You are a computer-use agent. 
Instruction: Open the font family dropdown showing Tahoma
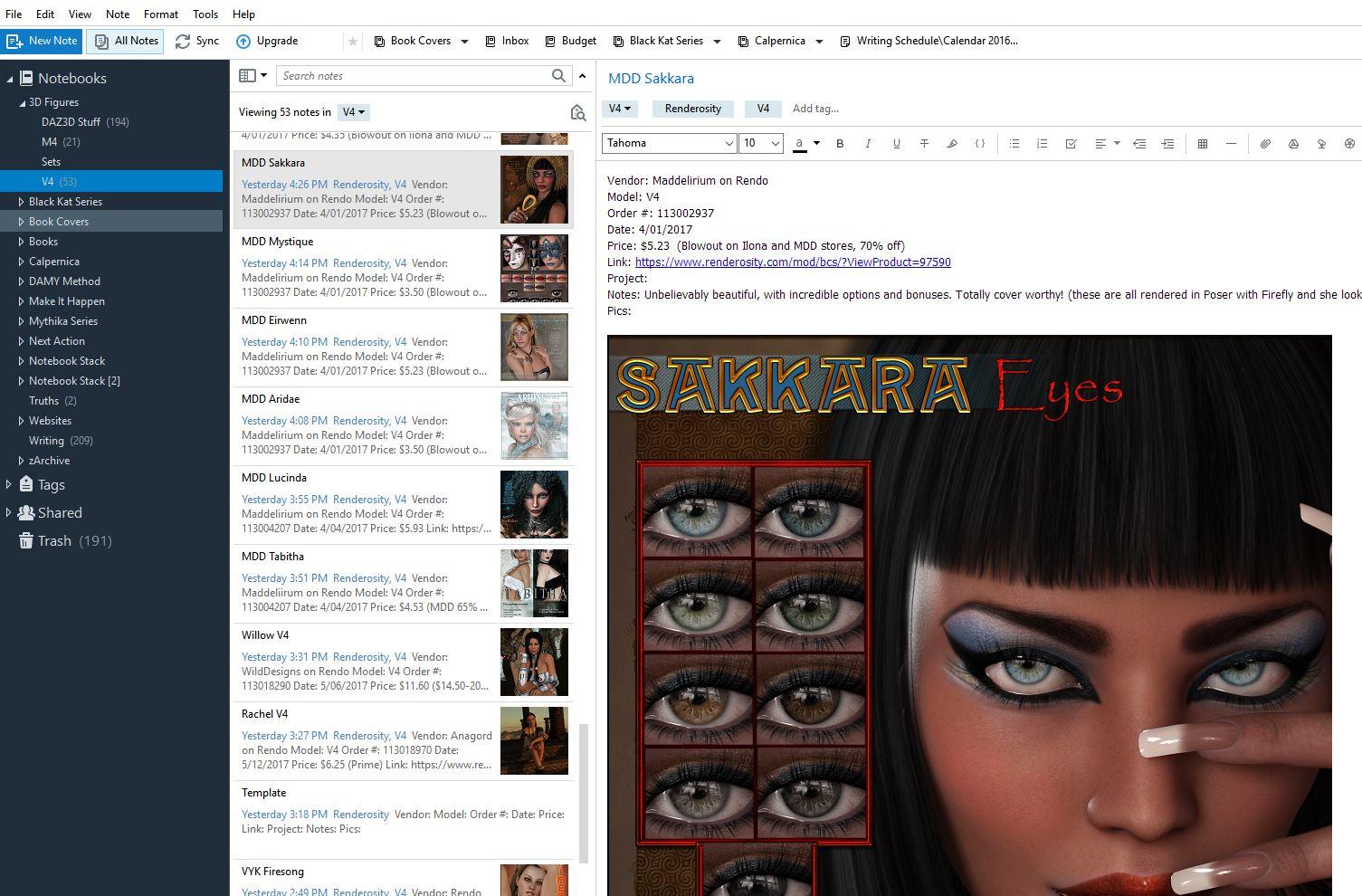click(x=669, y=143)
